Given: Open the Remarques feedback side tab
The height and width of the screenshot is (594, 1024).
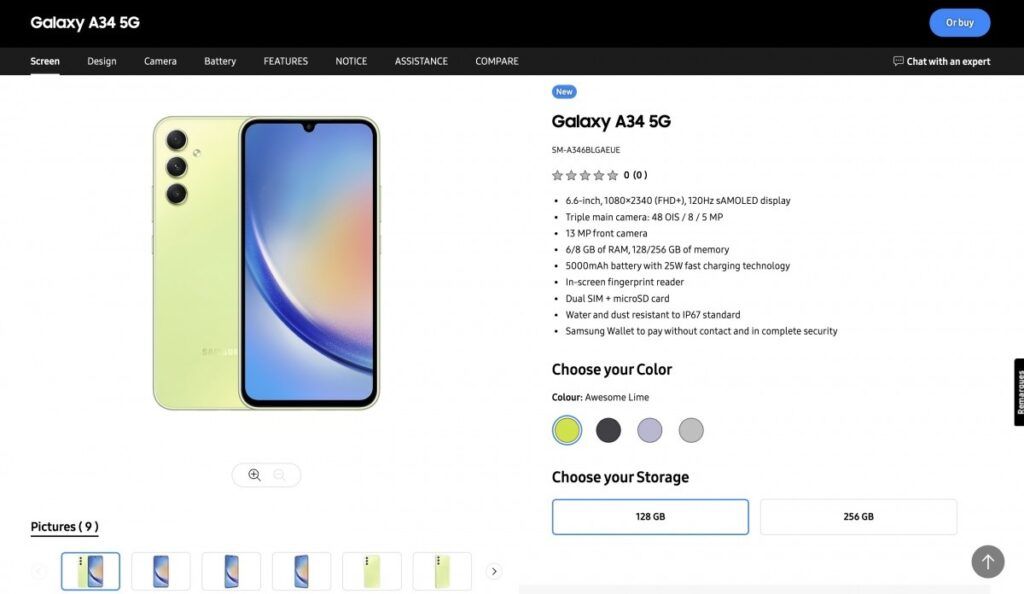Looking at the screenshot, I should click(x=1019, y=392).
